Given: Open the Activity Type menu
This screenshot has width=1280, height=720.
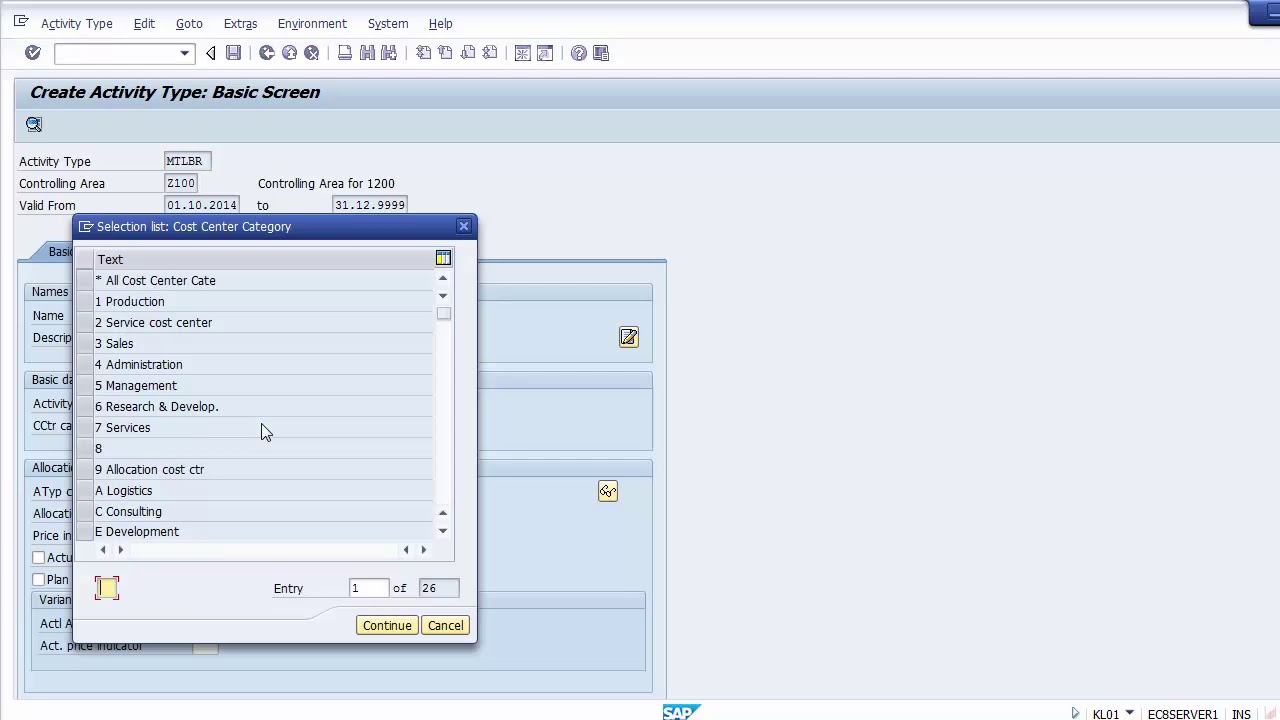Looking at the screenshot, I should 76,23.
